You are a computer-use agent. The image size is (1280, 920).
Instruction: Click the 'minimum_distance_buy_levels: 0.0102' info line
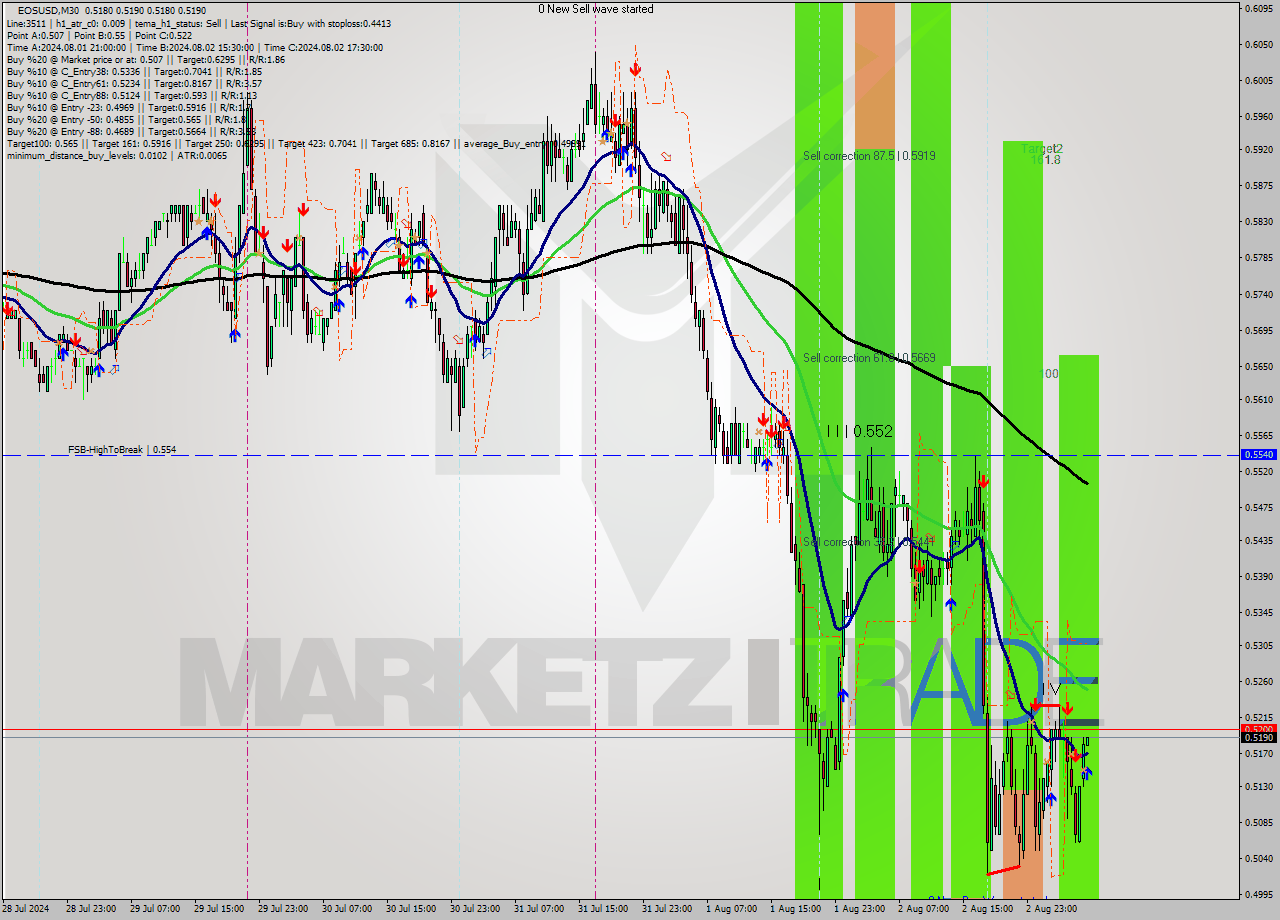tap(116, 155)
